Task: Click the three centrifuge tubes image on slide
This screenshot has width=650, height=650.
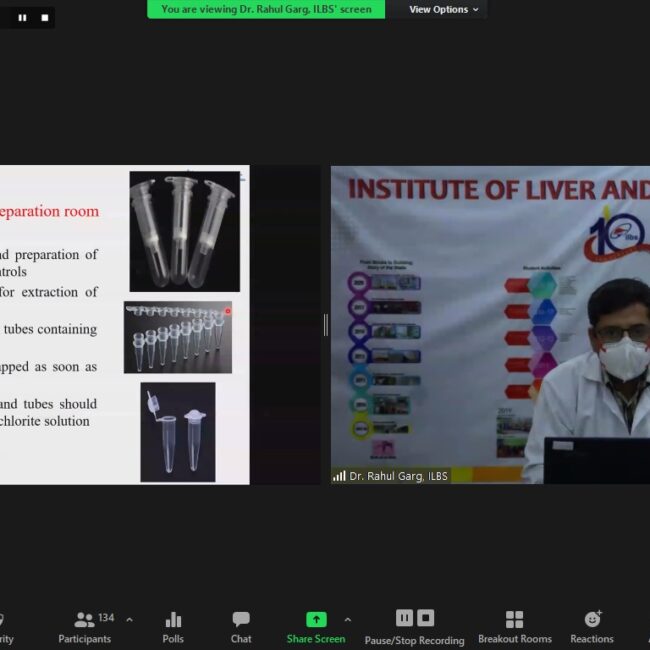Action: point(184,231)
